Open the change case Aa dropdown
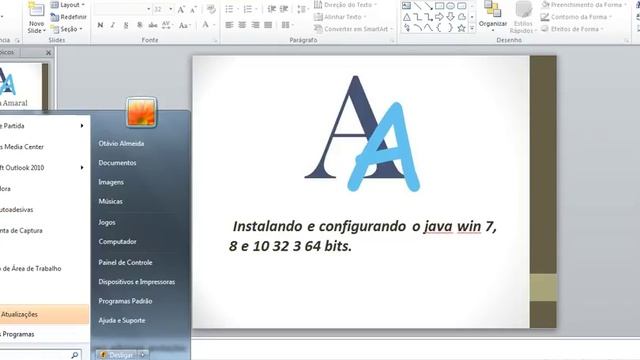Viewport: 640px width, 360px height. coord(184,25)
